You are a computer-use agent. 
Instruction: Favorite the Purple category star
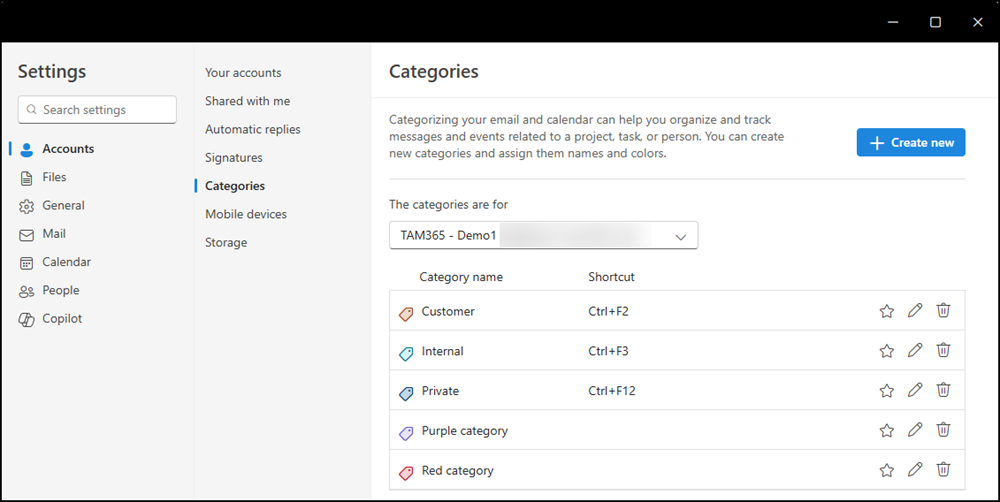[x=886, y=431]
